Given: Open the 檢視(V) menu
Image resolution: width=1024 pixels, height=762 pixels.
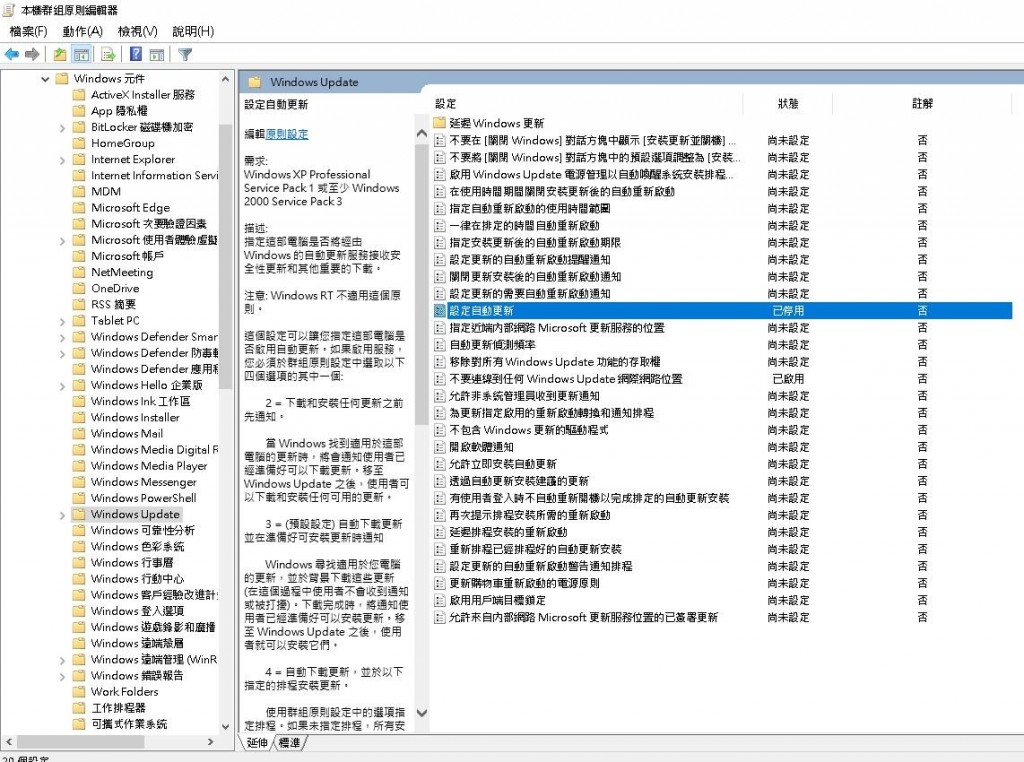Looking at the screenshot, I should [138, 31].
